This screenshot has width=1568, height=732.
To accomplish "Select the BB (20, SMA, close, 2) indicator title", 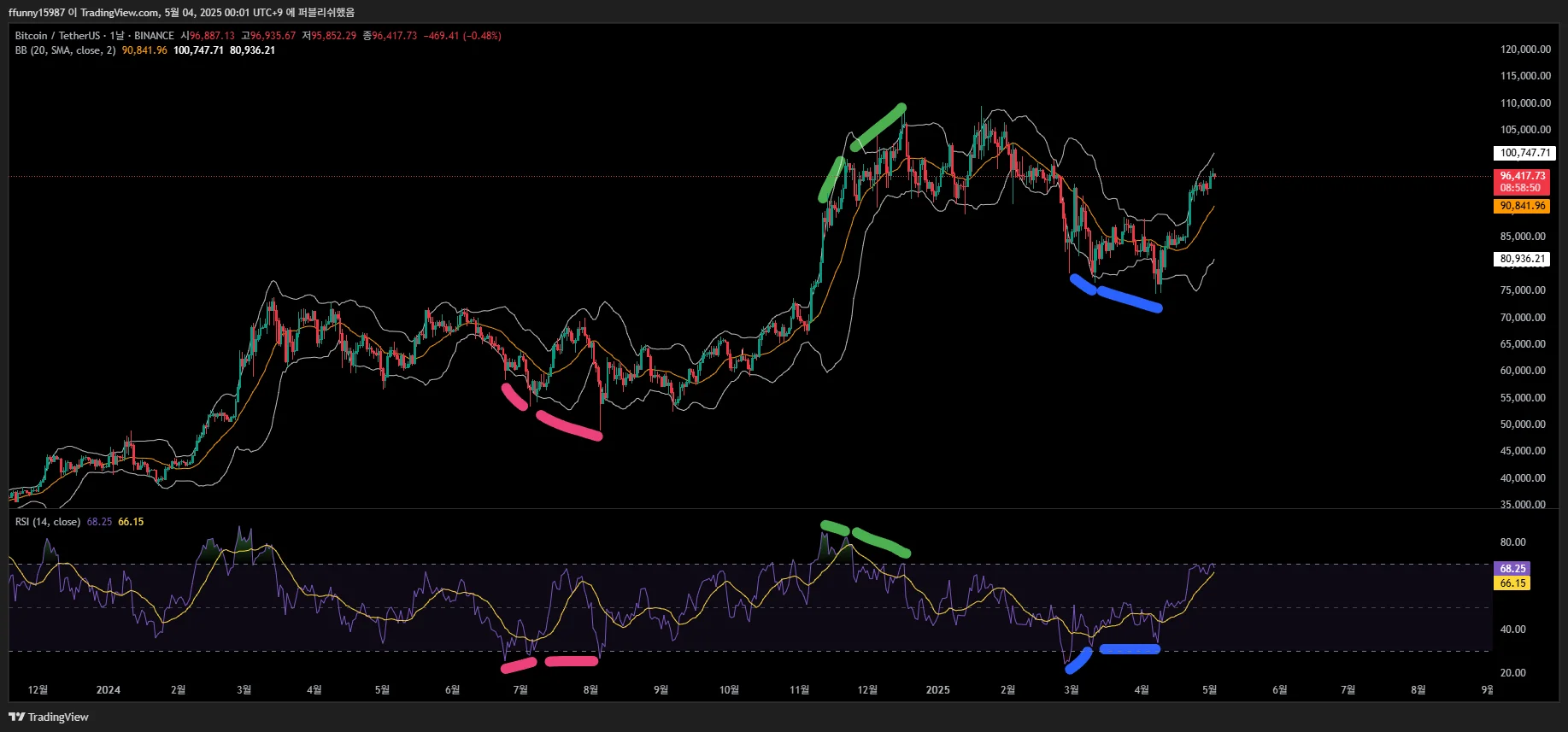I will coord(65,50).
